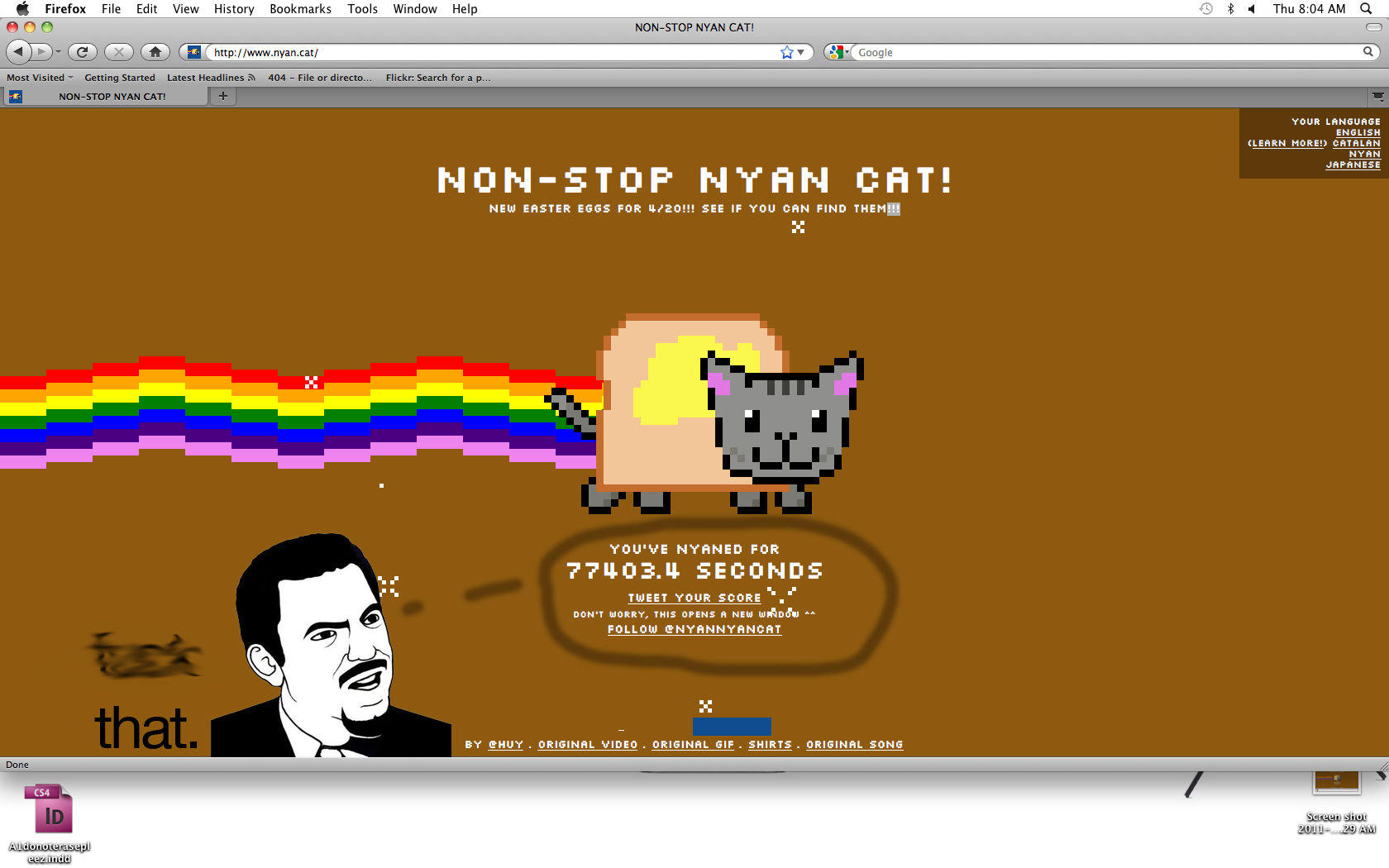Click the browser Forward button

41,52
